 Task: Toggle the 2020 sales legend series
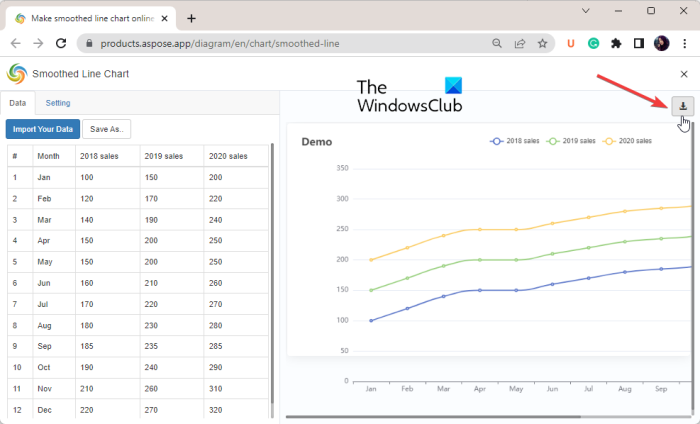tap(627, 141)
